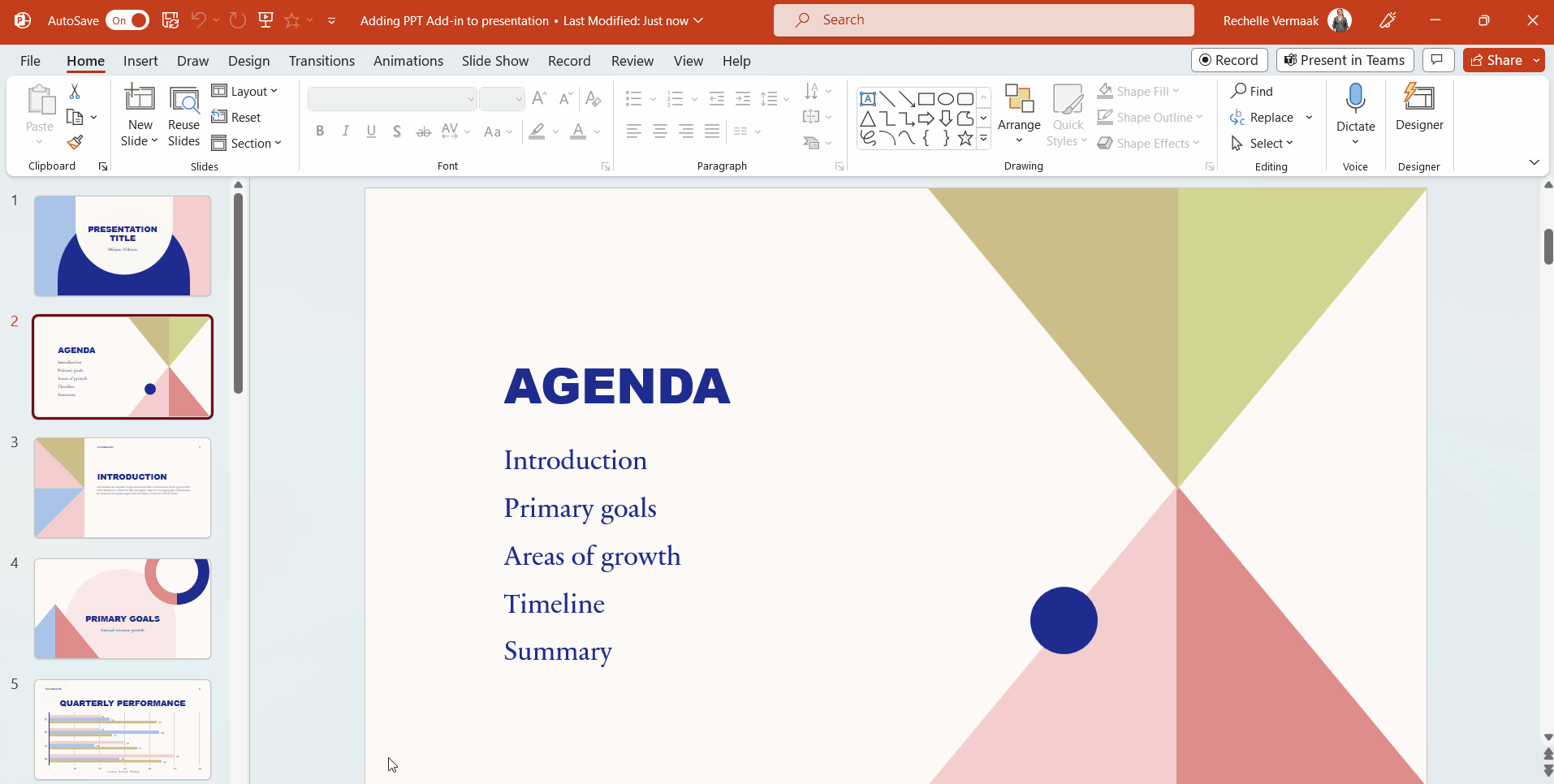
Task: Start Dictate with the microphone icon
Action: click(x=1355, y=99)
